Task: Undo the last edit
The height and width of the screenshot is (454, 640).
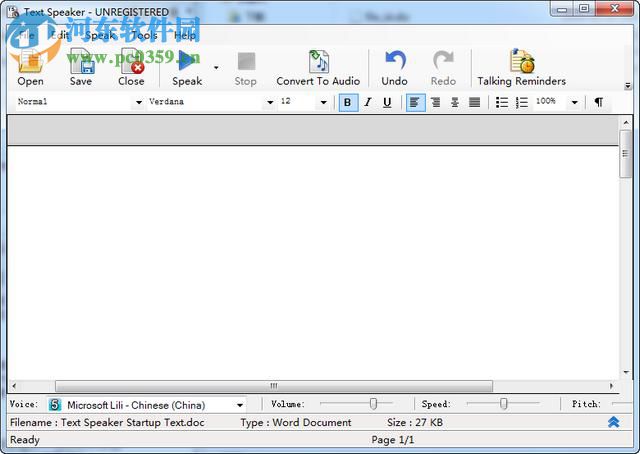Action: (394, 67)
